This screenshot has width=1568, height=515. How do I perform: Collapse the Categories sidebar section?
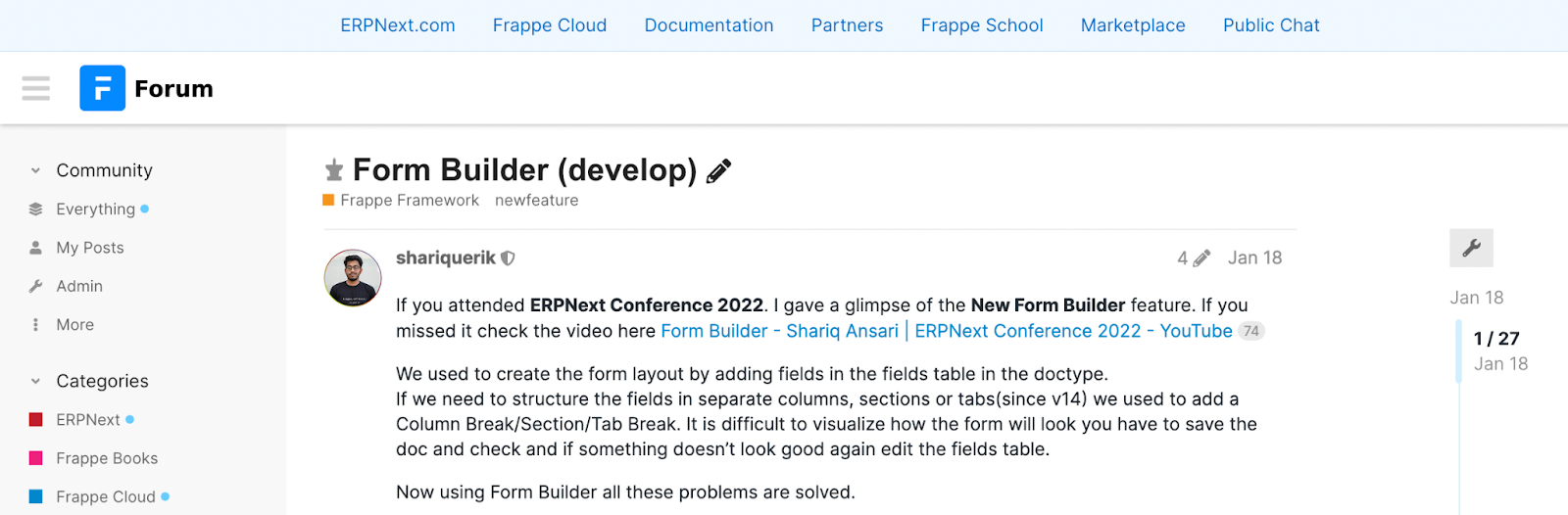(36, 381)
